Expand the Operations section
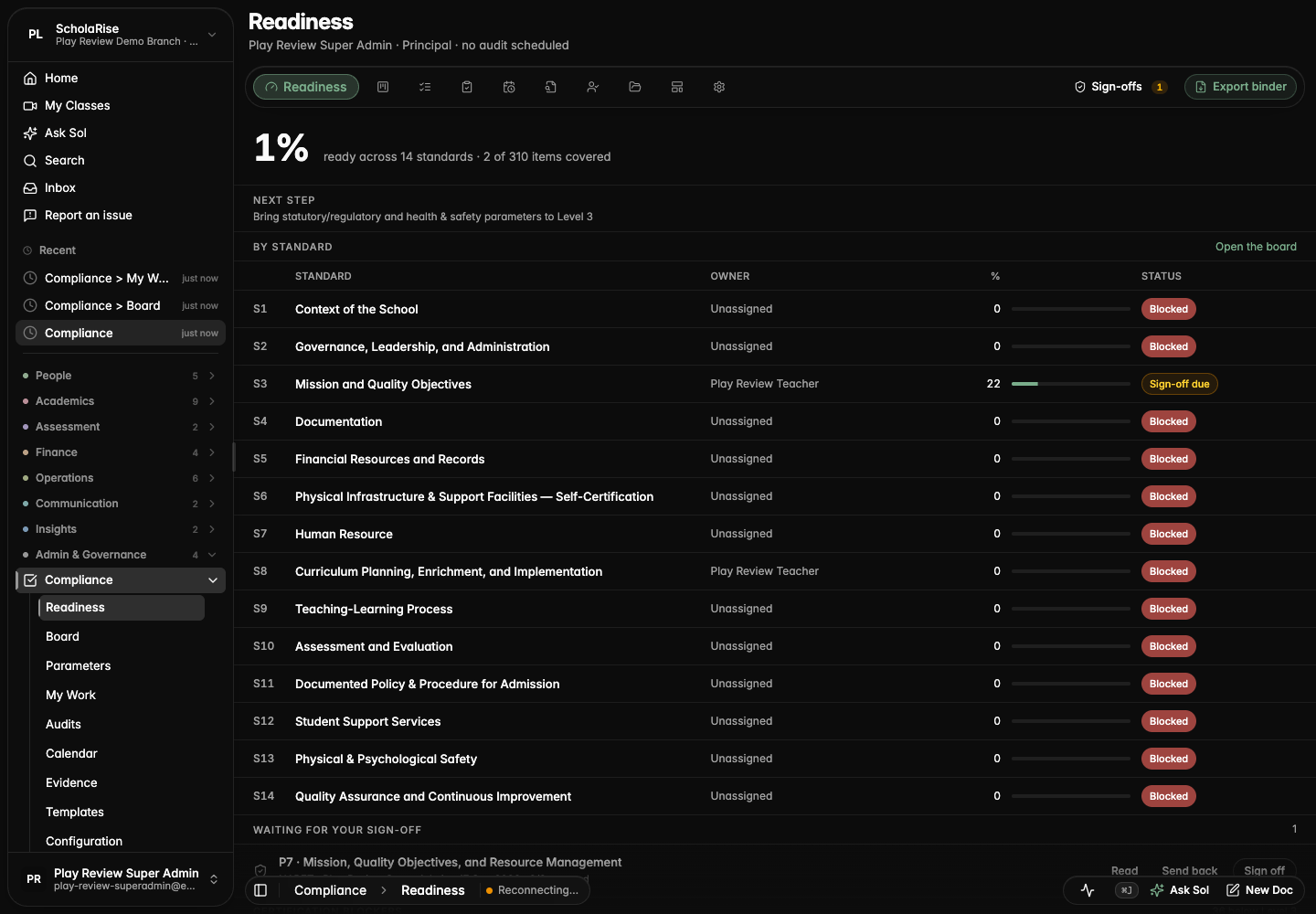This screenshot has height=914, width=1316. tap(121, 478)
